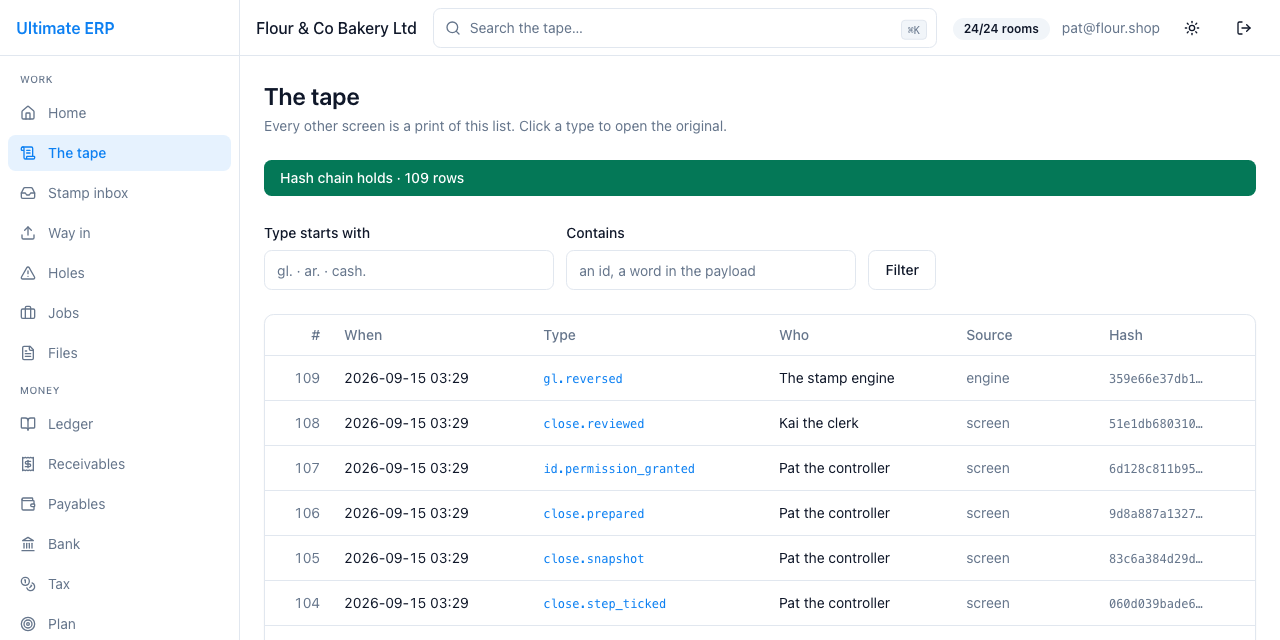The image size is (1280, 640).
Task: Open the Ultimate ERP logo link
Action: (65, 28)
